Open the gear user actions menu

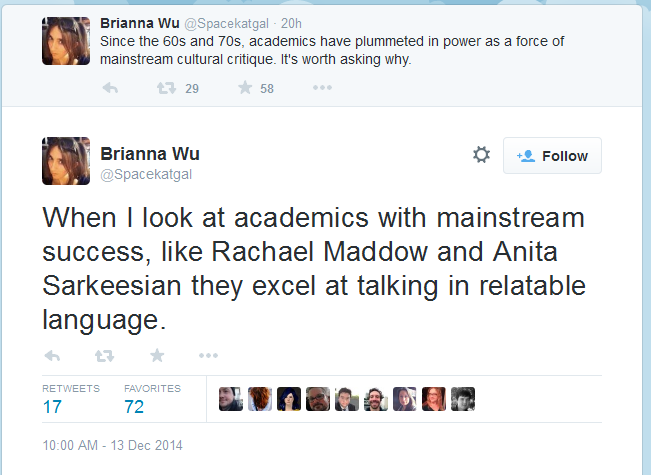tap(481, 154)
